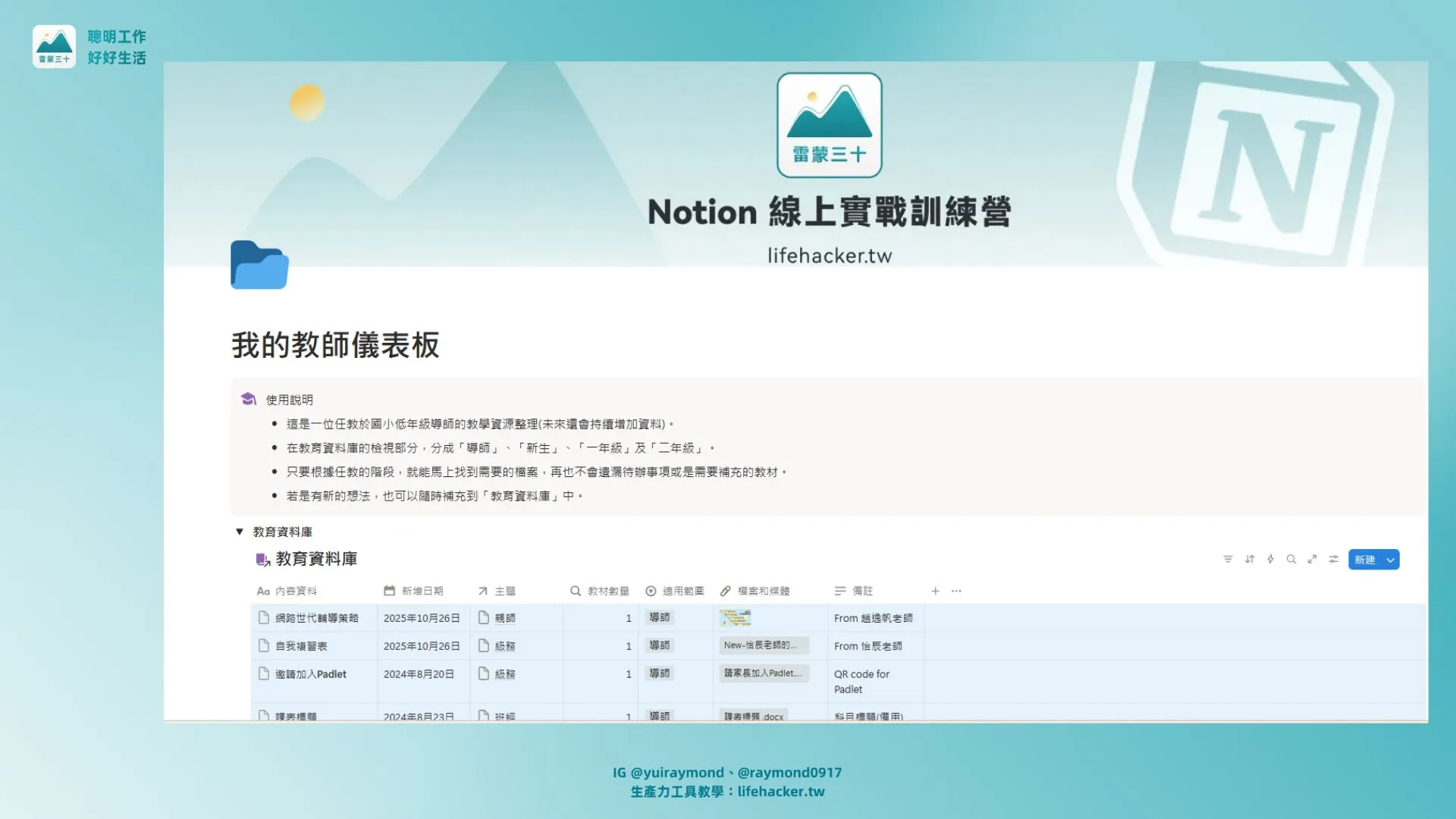Click the blue 新建 button
Screen dimensions: 1456x819
pyautogui.click(x=1367, y=560)
